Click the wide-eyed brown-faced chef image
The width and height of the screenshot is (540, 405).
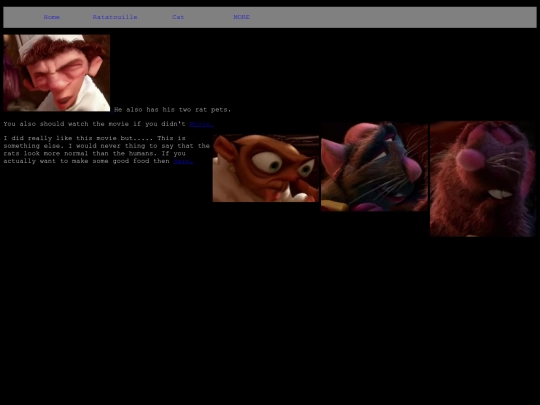click(x=266, y=168)
